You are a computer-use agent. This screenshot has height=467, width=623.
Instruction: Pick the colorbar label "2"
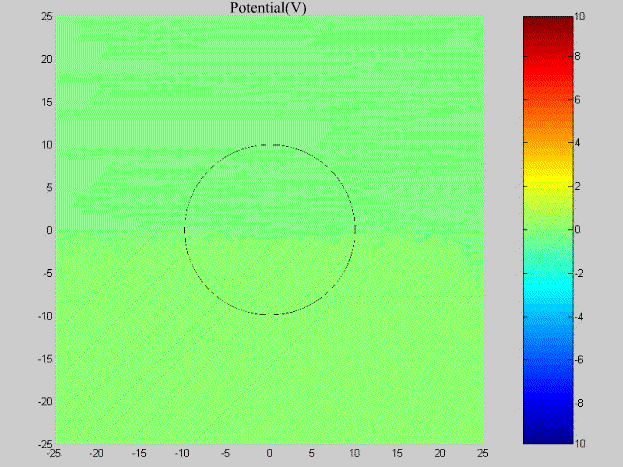tap(577, 186)
